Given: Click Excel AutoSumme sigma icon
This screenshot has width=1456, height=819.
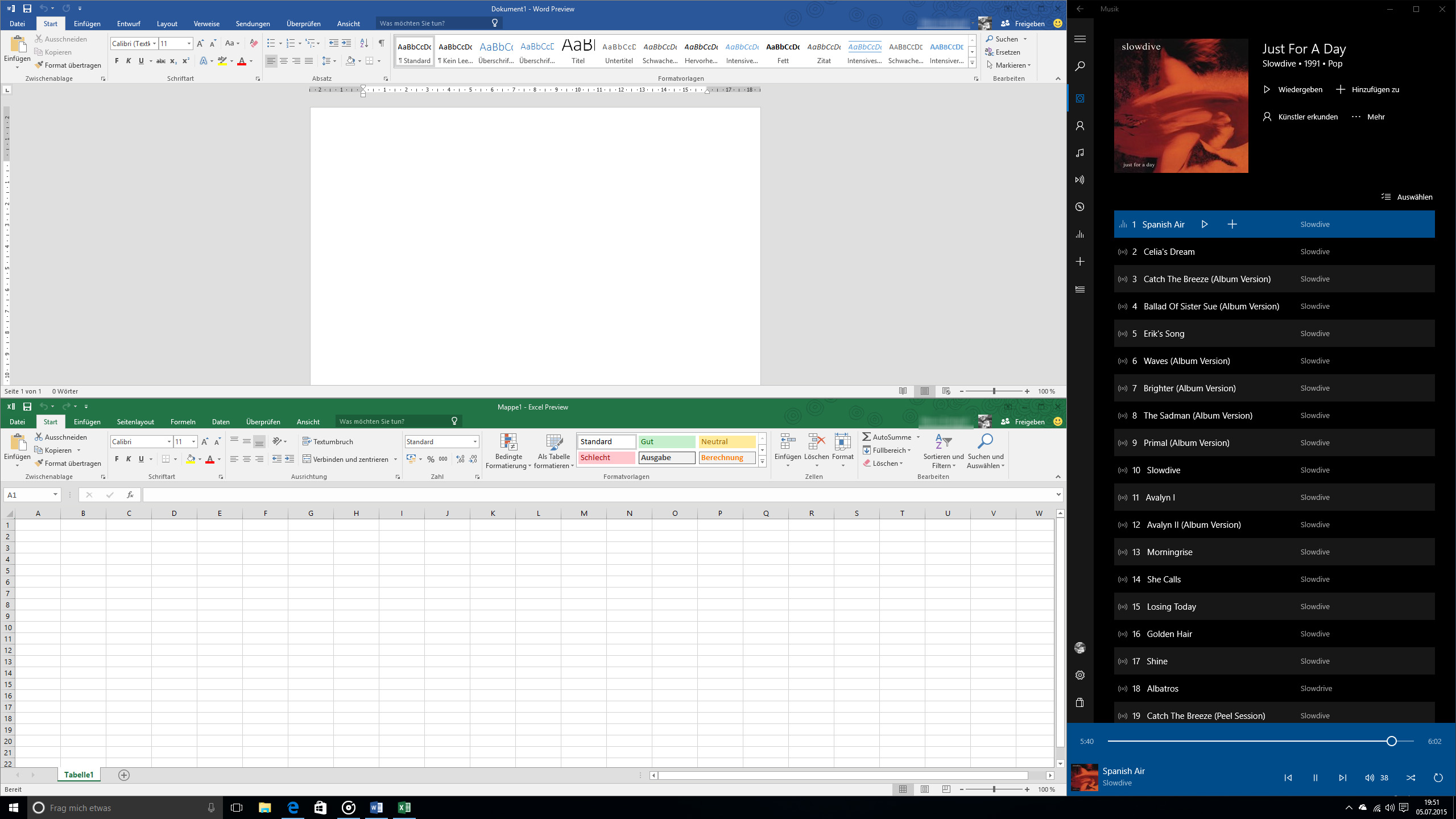Looking at the screenshot, I should (x=867, y=437).
